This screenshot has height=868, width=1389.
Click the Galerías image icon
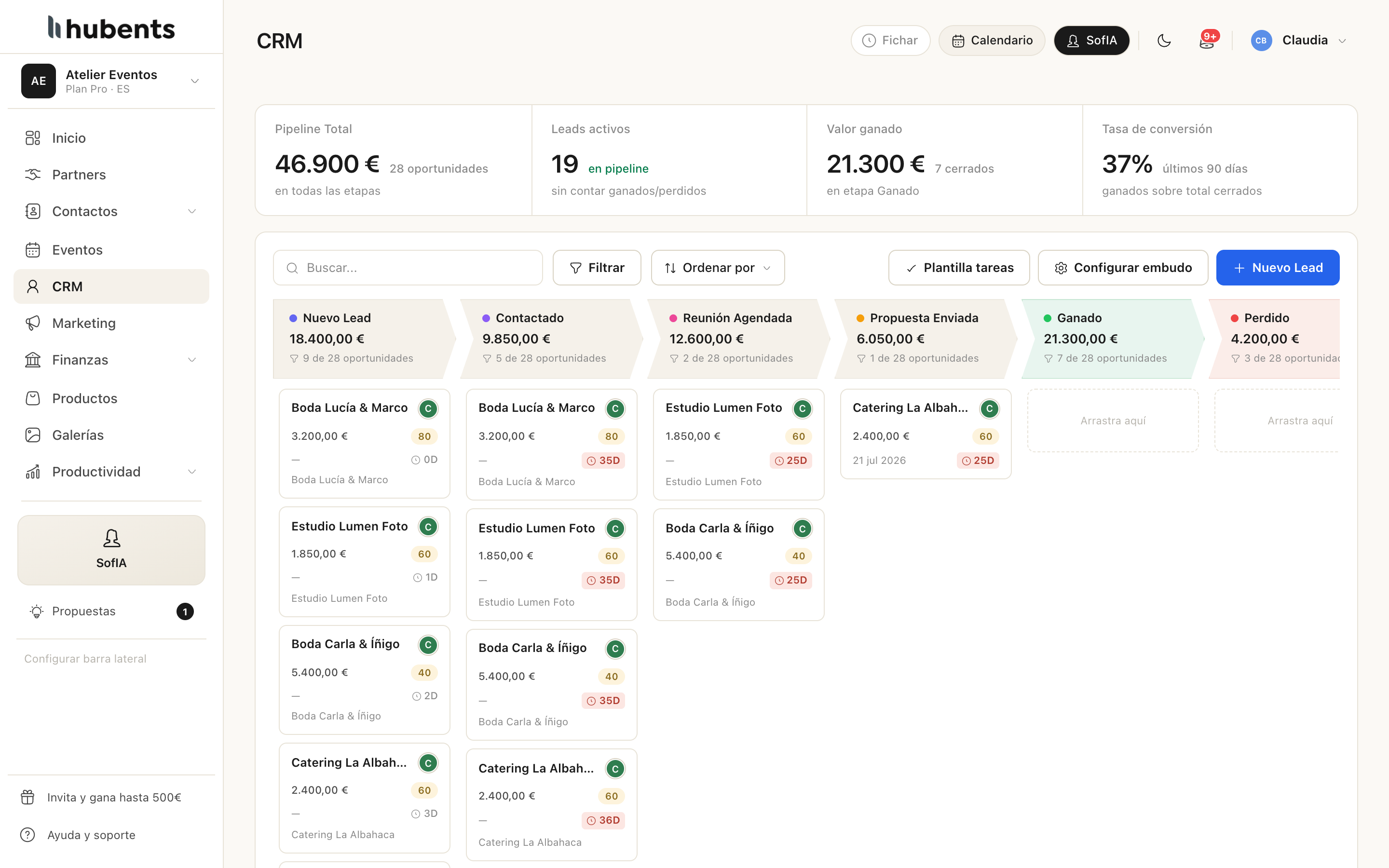(33, 435)
